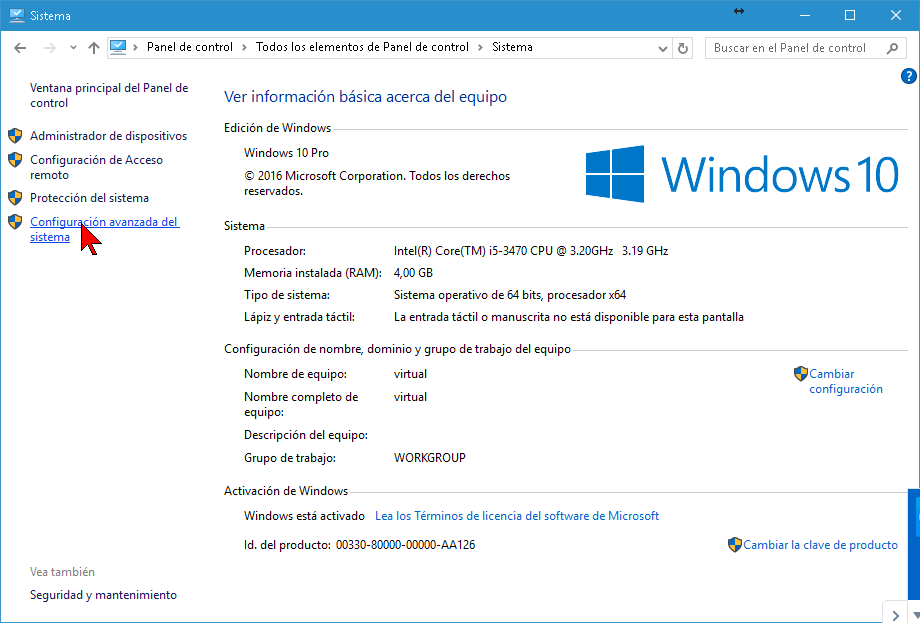The width and height of the screenshot is (920, 623).
Task: Click the Back navigation arrow
Action: [x=20, y=48]
